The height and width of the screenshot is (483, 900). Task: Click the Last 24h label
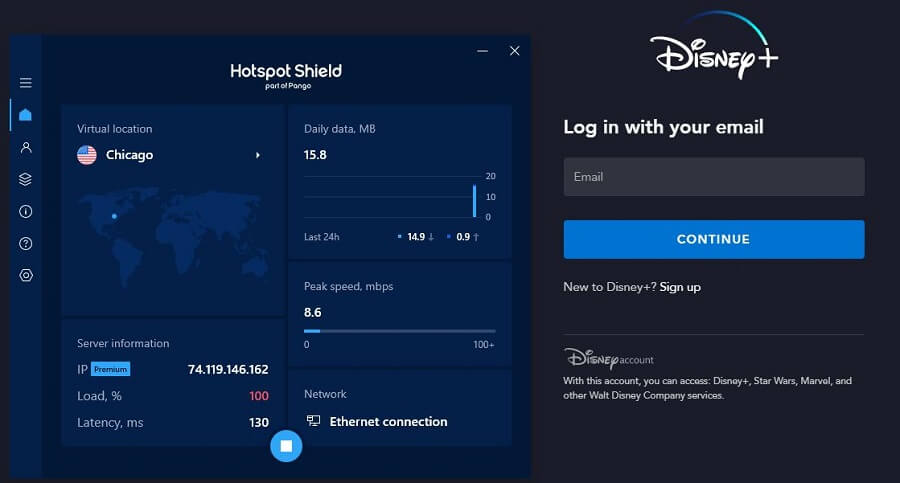tap(321, 237)
